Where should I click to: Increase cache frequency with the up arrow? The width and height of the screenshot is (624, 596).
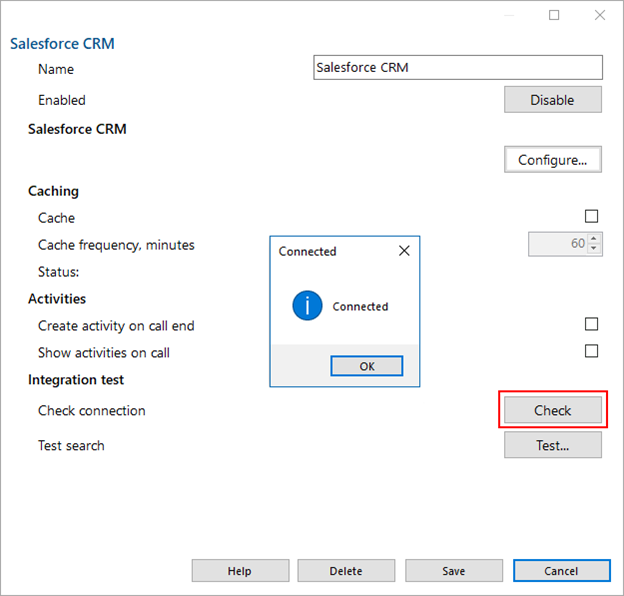click(594, 238)
